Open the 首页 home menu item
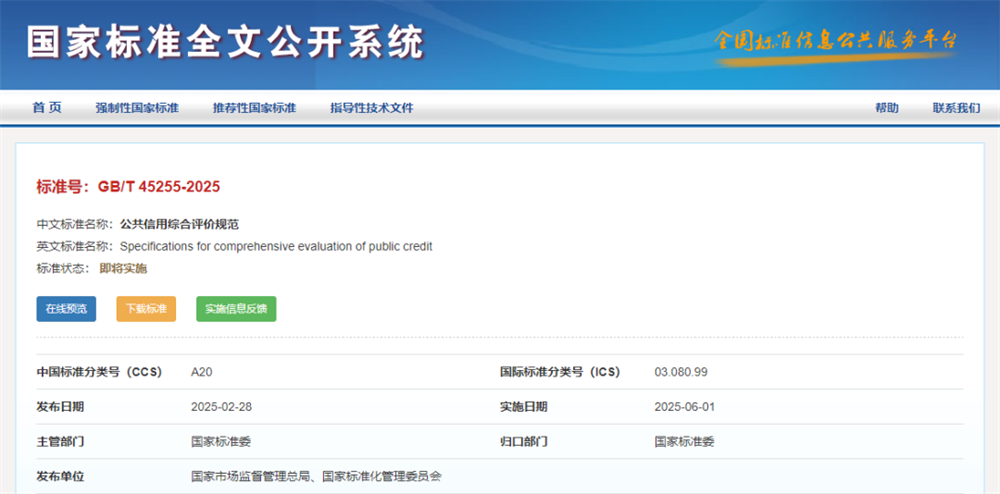This screenshot has height=494, width=1000. [x=47, y=108]
